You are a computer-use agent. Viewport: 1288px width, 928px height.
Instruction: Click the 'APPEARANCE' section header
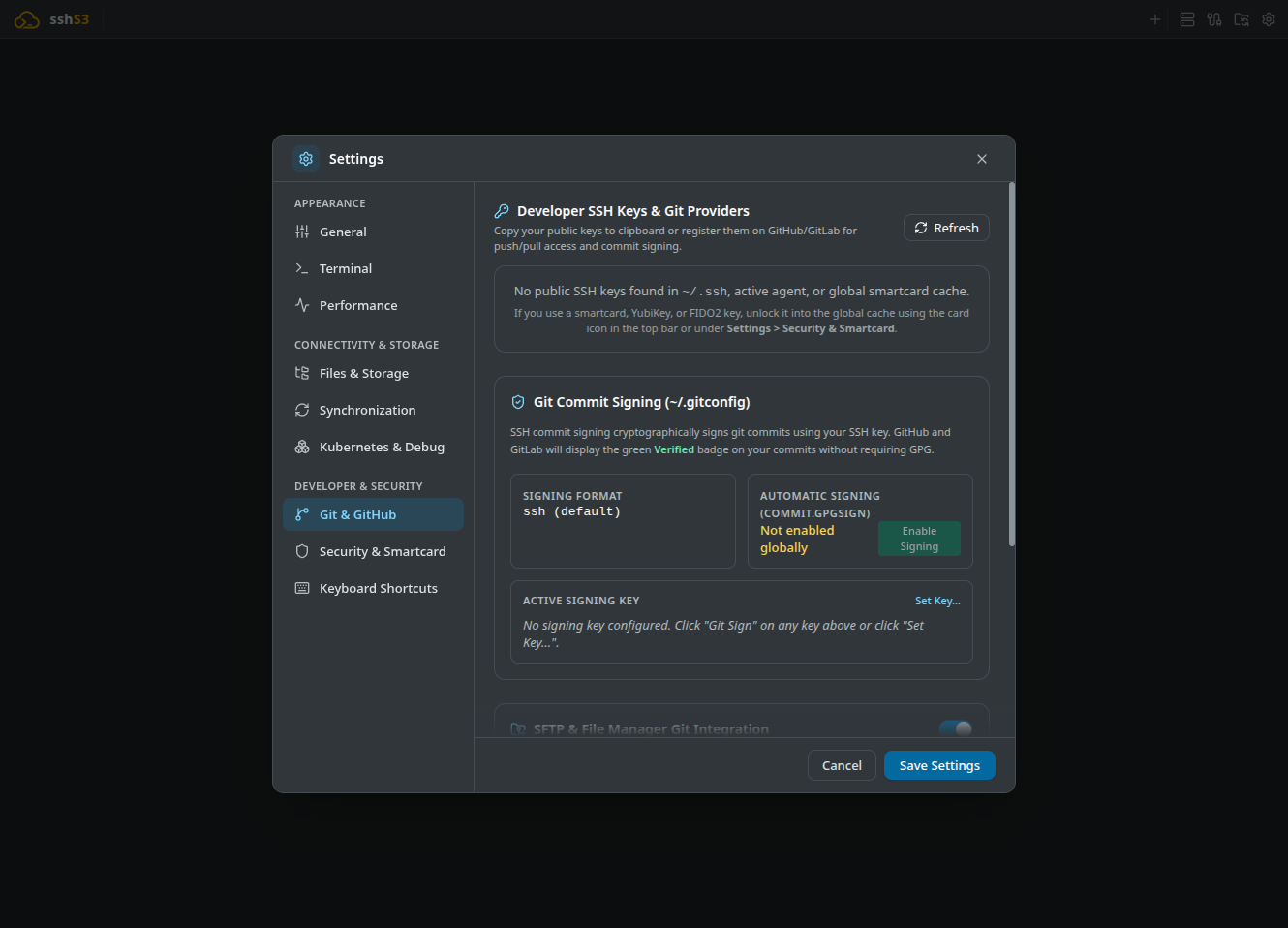point(330,203)
